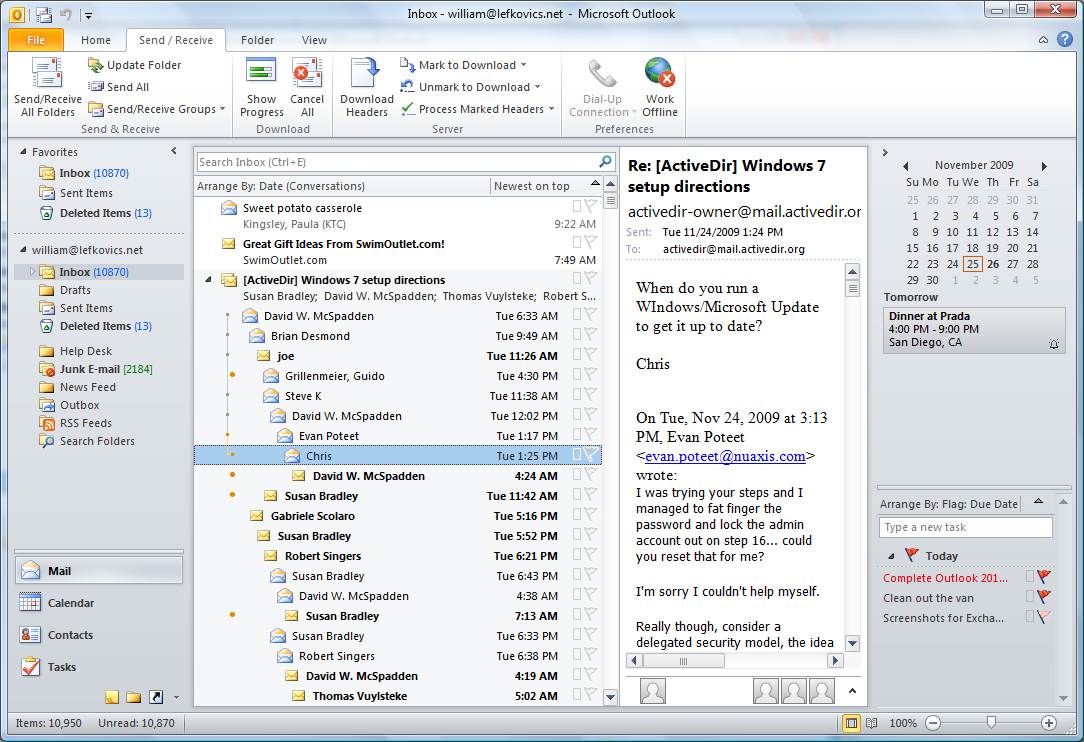Open evan.poteet@nuaxis.com email link
Image resolution: width=1084 pixels, height=742 pixels.
coord(725,456)
